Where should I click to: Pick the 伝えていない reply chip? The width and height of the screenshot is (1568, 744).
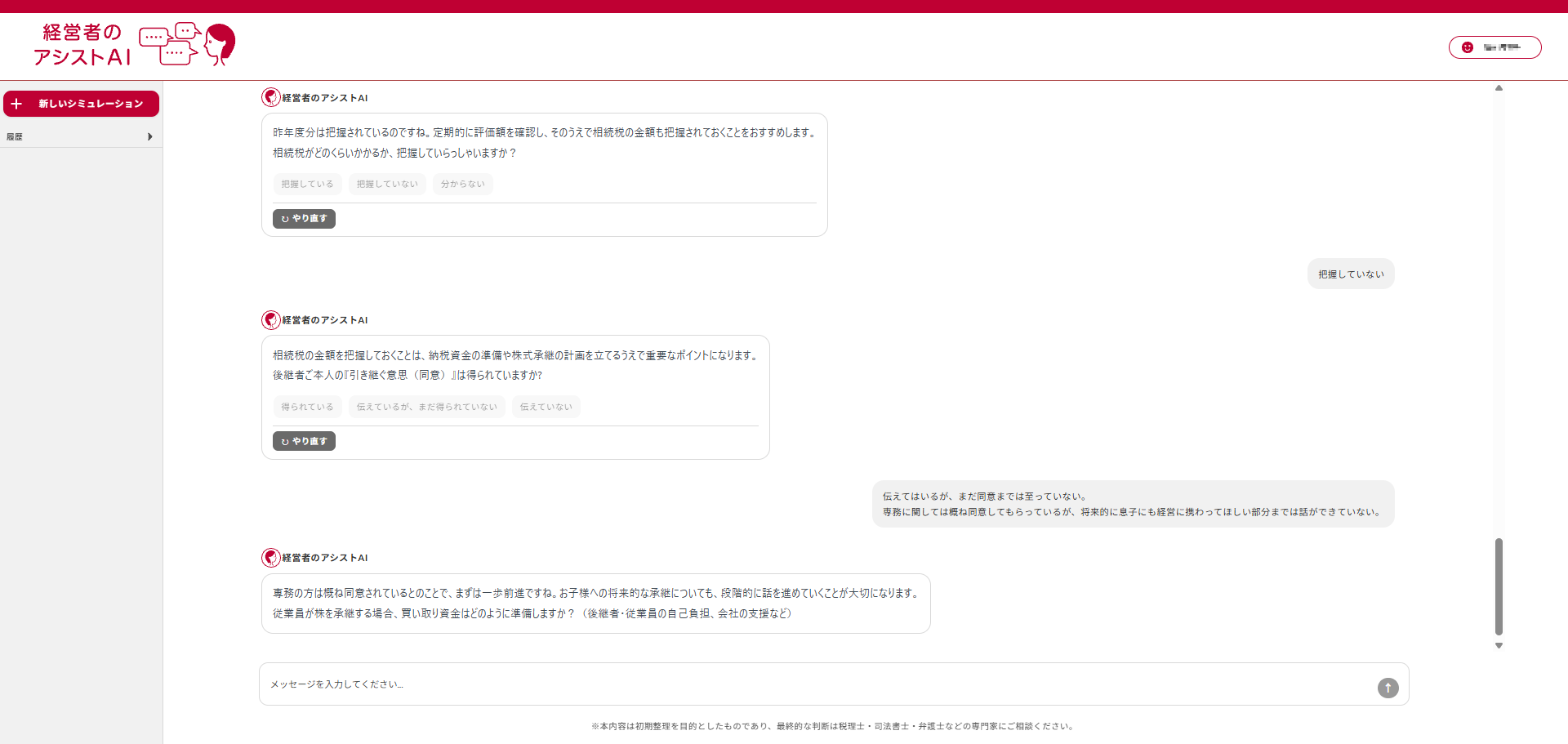(546, 407)
